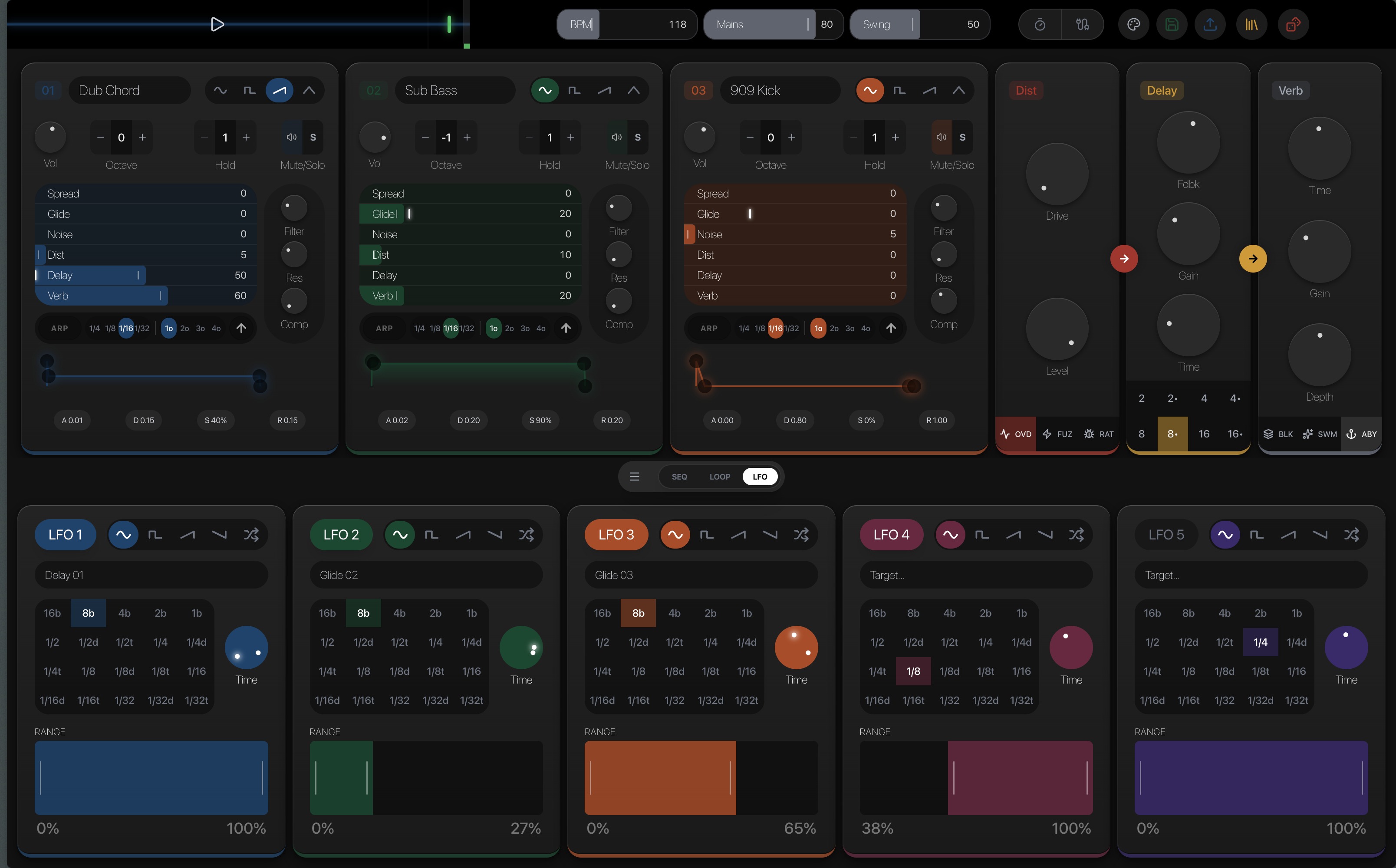1396x868 pixels.
Task: Select ramp-up saw waveform on LFO 3
Action: (738, 534)
